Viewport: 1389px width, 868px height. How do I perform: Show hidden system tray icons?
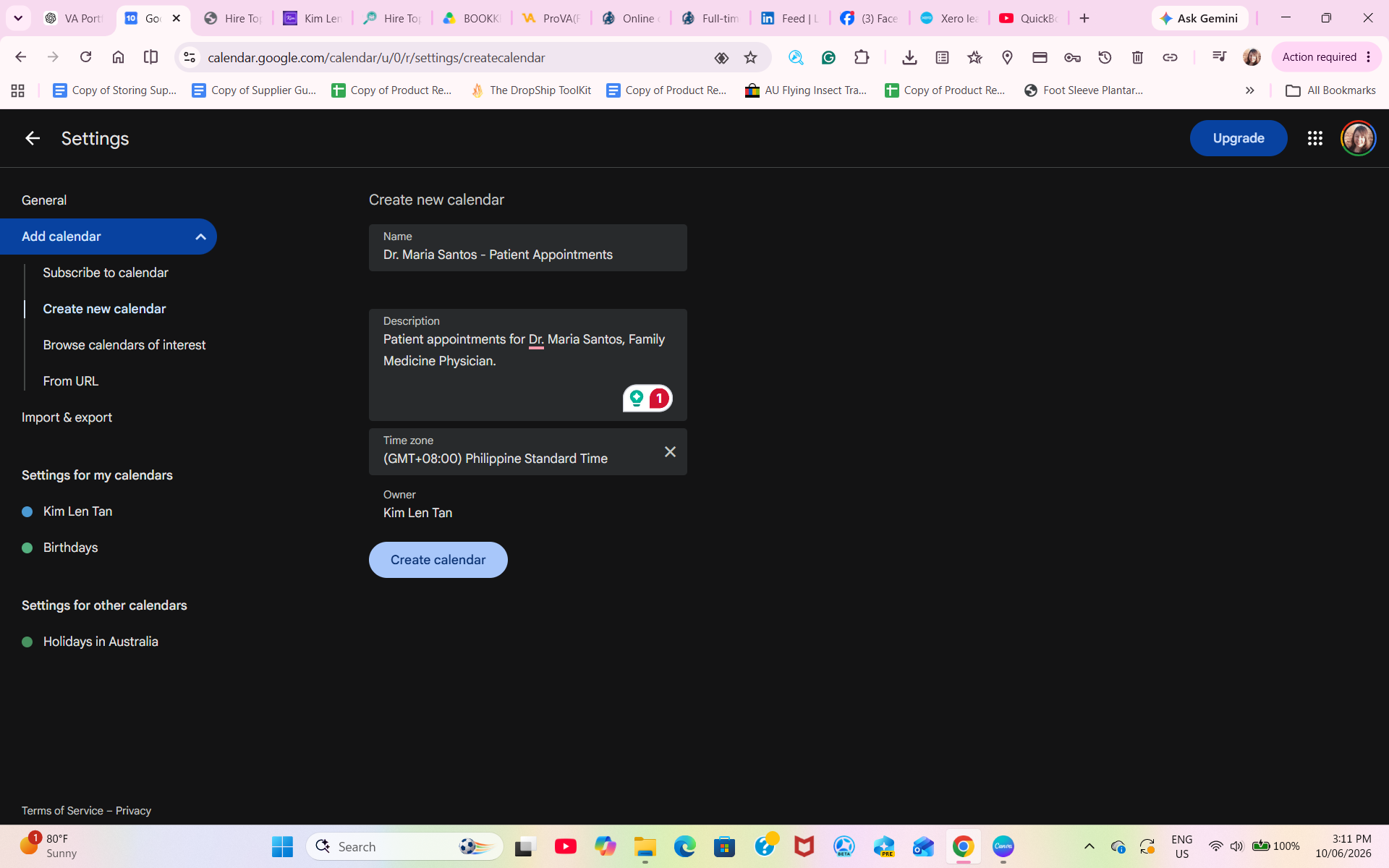1089,846
